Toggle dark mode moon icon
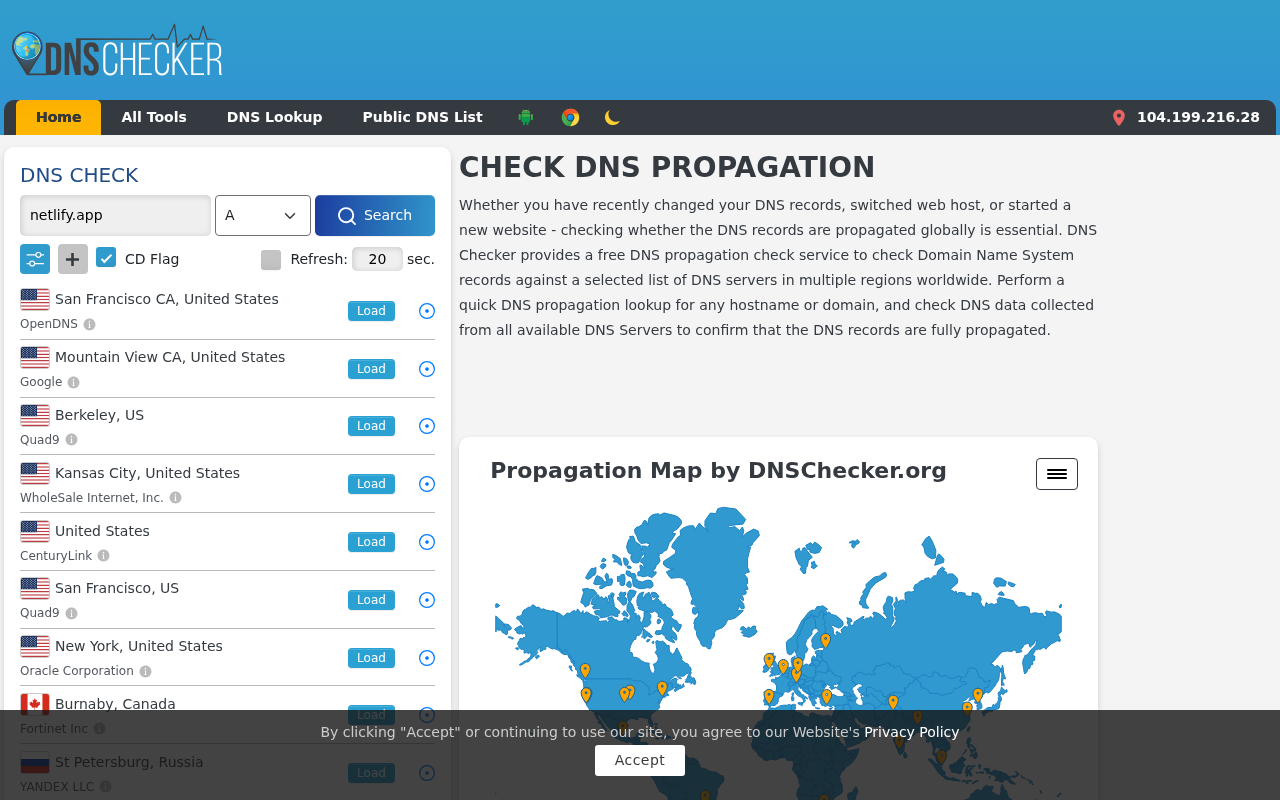 point(613,117)
